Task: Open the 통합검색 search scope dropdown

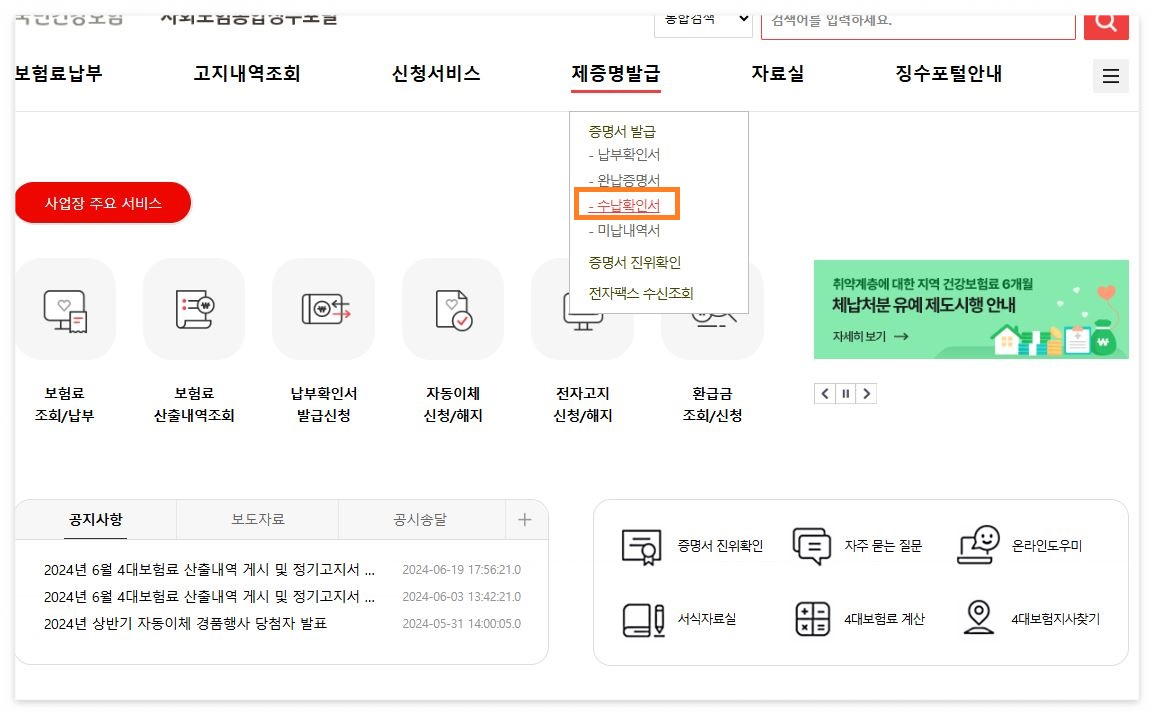Action: (x=703, y=20)
